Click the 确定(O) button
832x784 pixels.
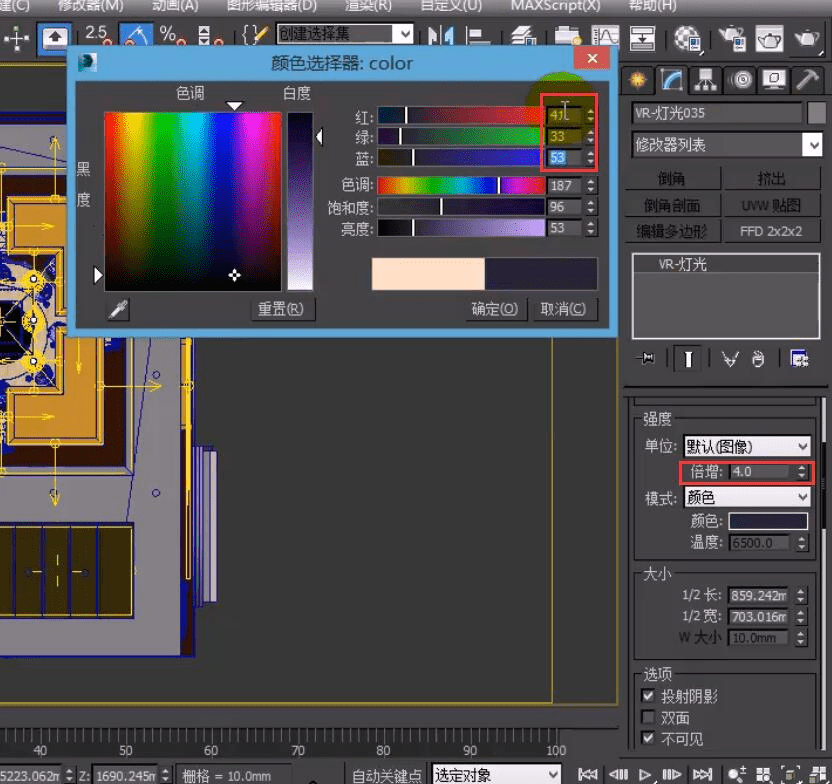(x=494, y=309)
